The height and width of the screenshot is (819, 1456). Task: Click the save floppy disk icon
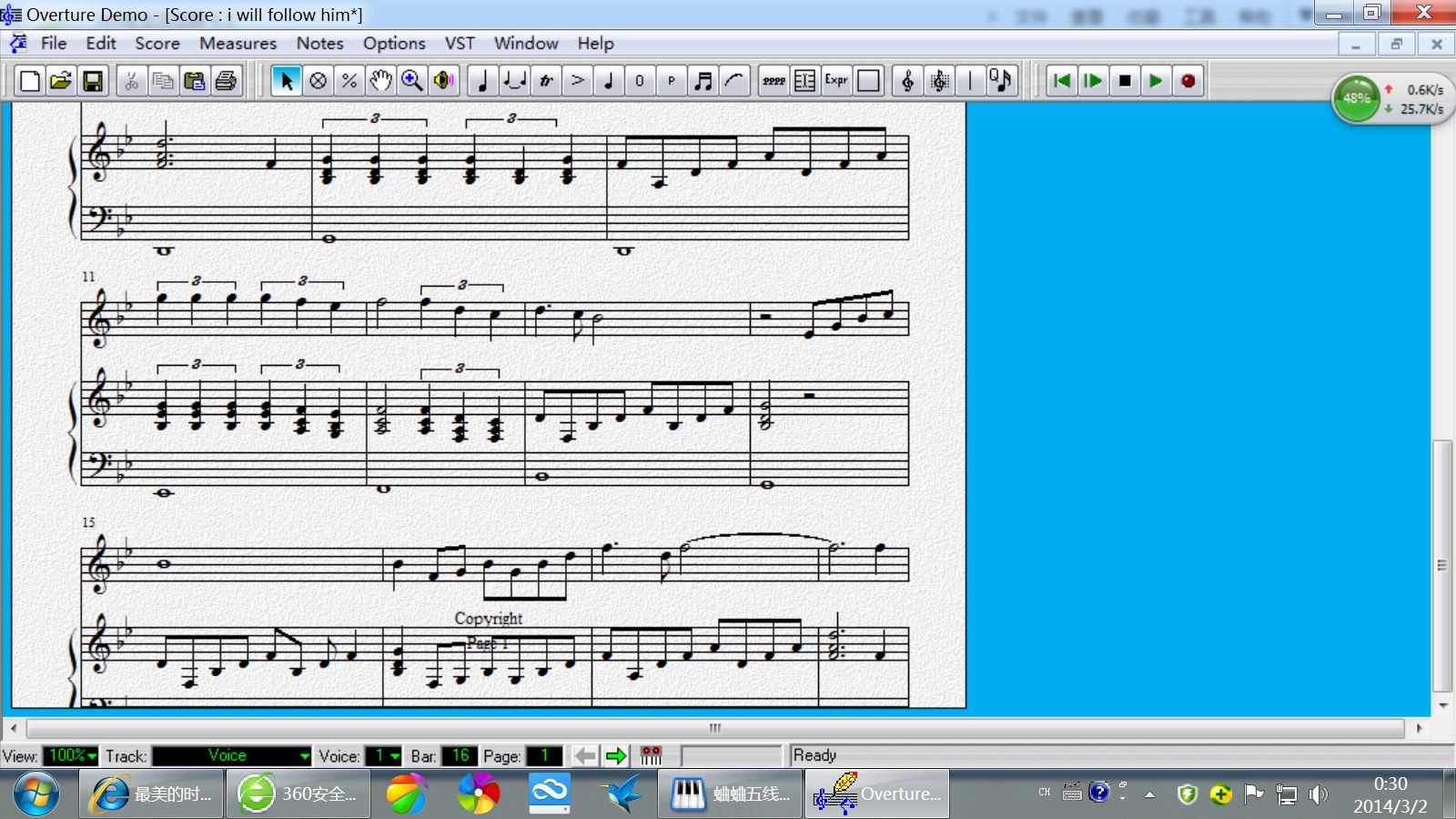[x=93, y=81]
